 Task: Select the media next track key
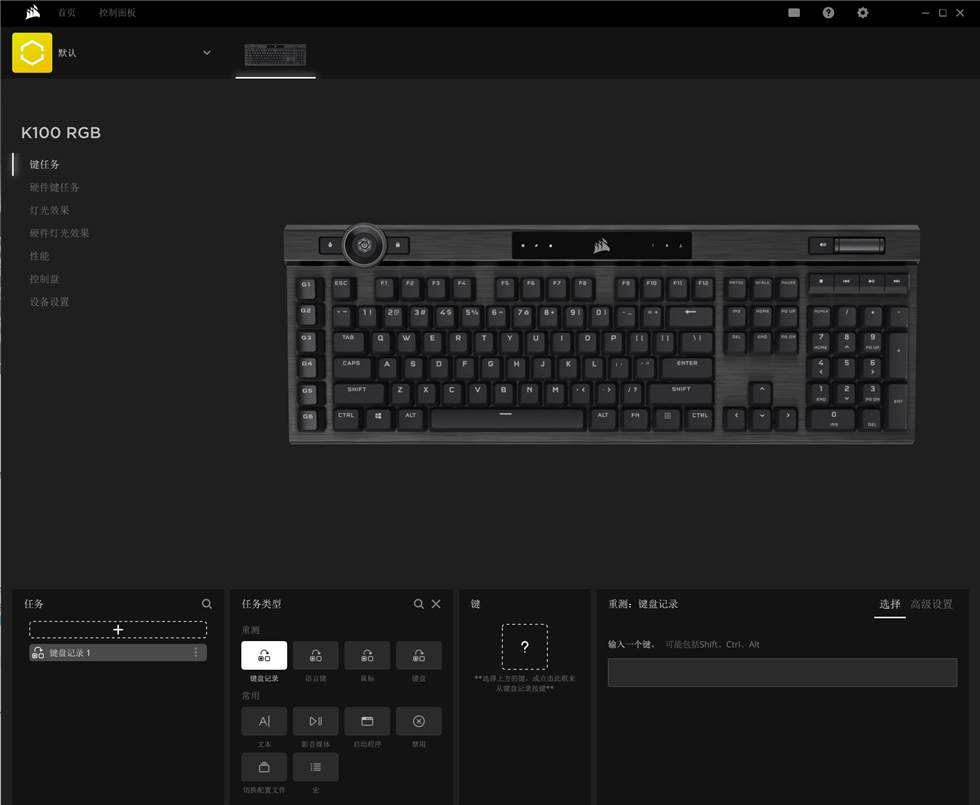896,282
